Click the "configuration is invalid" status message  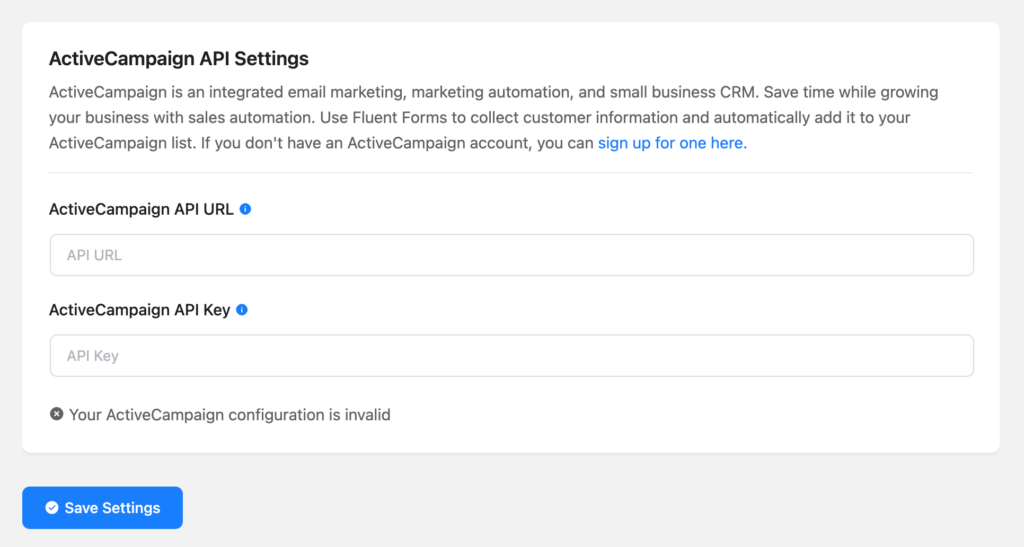(x=229, y=414)
